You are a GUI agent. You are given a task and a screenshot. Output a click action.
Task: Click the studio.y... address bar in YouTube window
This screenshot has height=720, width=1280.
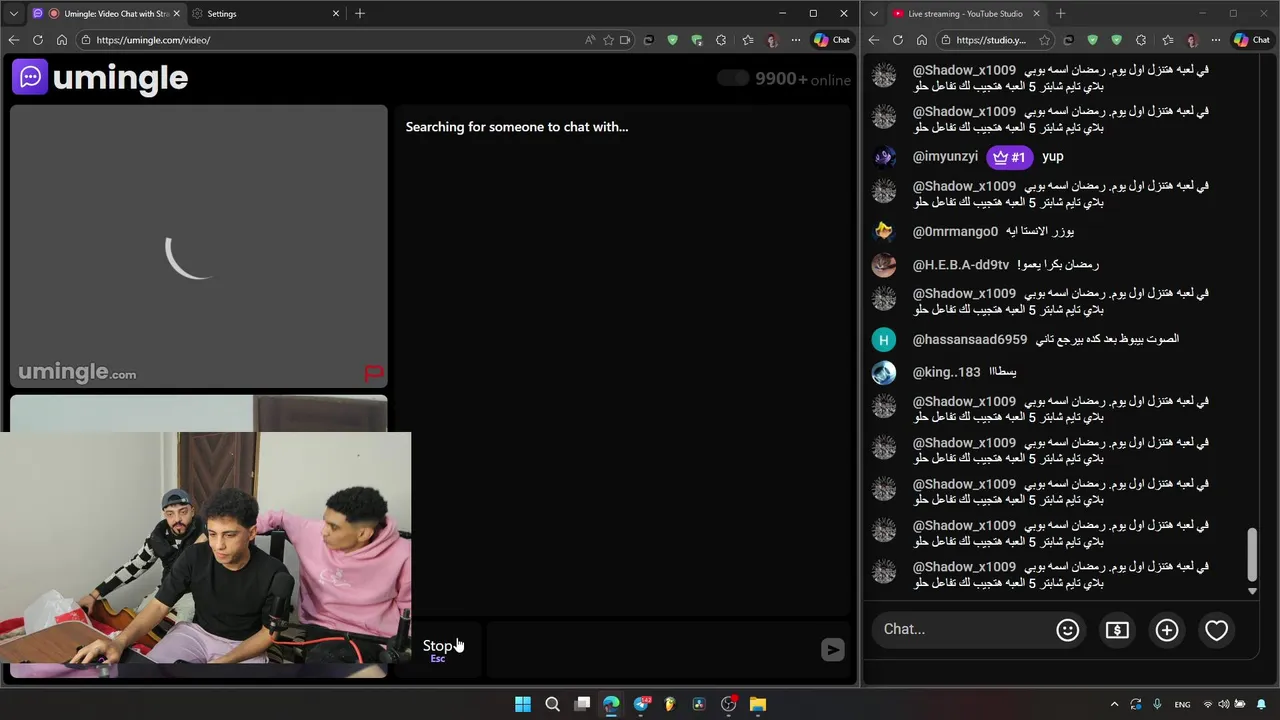click(x=990, y=40)
